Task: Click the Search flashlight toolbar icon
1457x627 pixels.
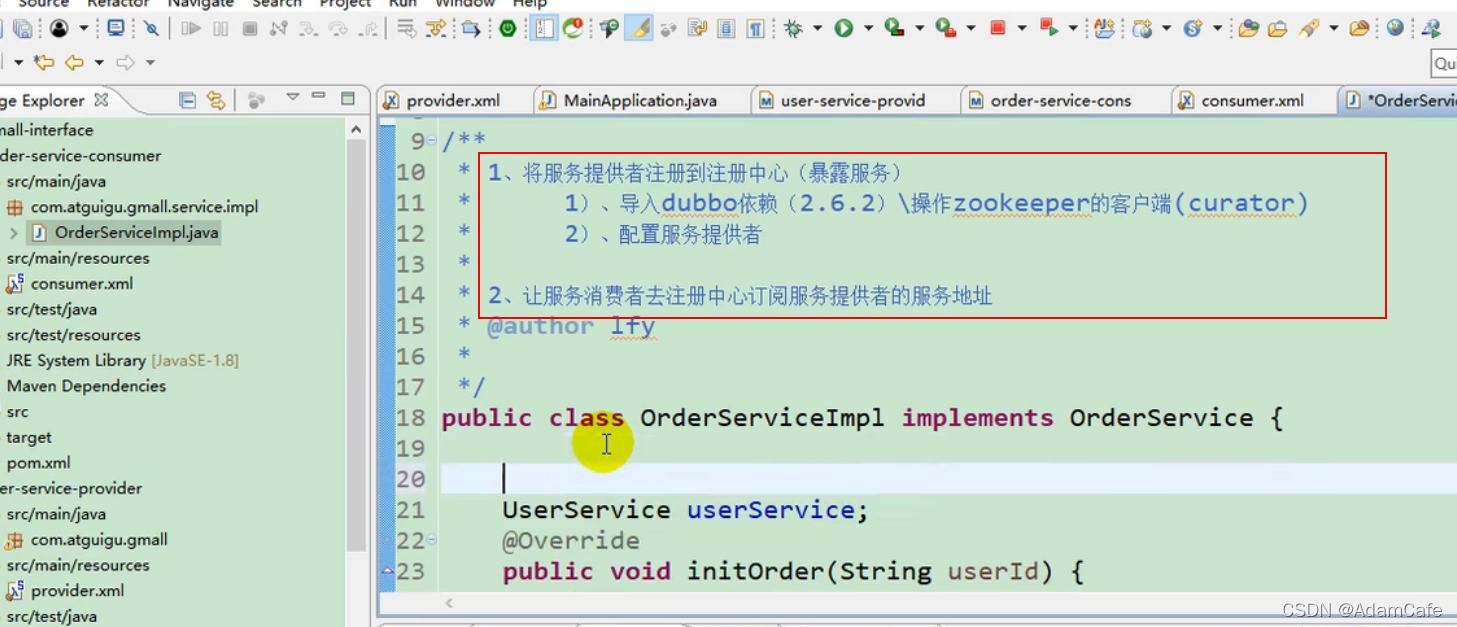Action: coord(1309,29)
